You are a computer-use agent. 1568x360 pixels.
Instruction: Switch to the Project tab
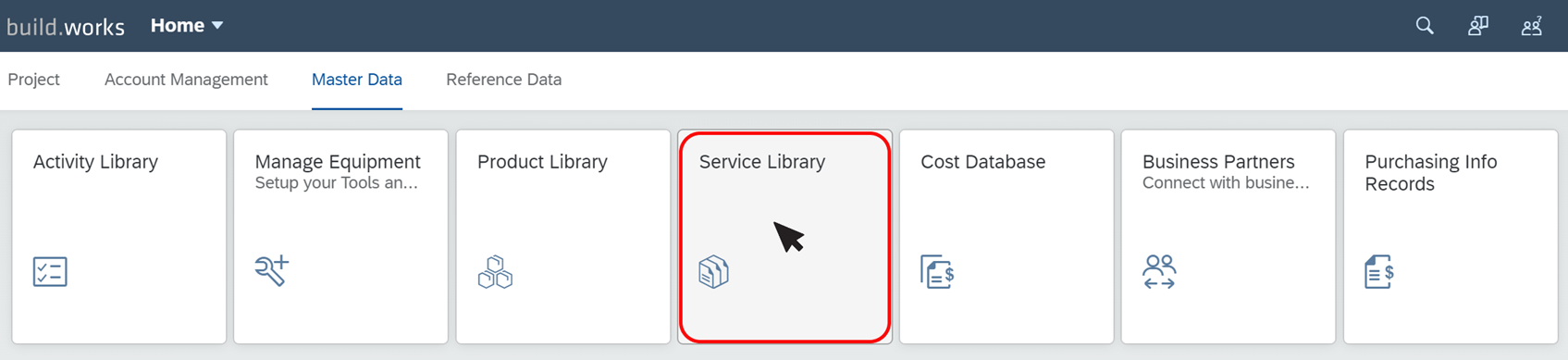[34, 80]
